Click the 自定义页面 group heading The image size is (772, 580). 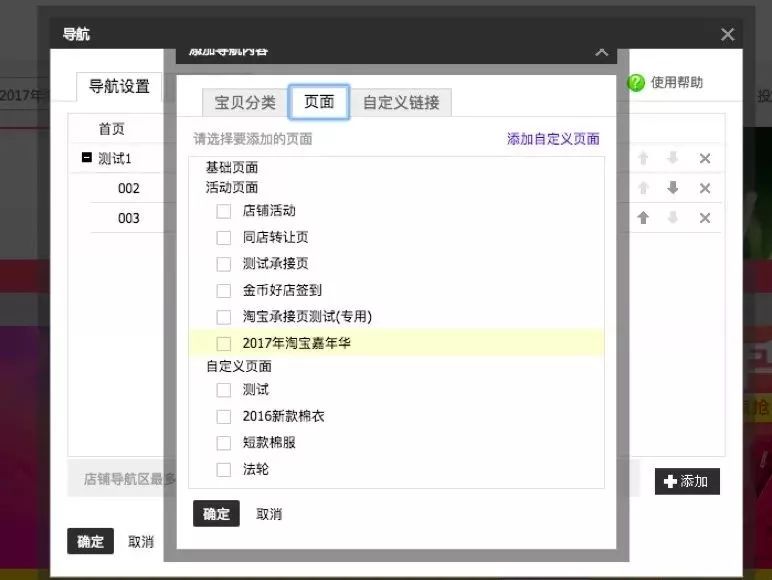(x=238, y=366)
